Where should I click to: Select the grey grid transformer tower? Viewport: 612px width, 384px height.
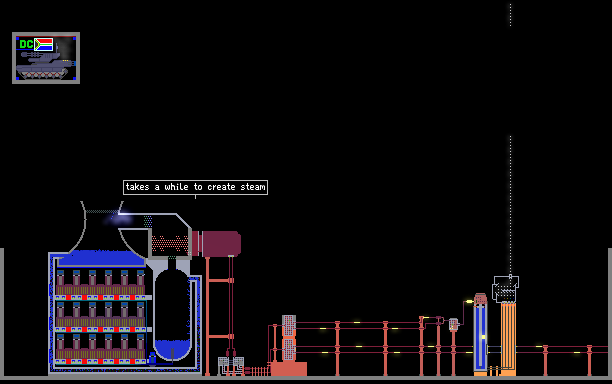click(289, 338)
